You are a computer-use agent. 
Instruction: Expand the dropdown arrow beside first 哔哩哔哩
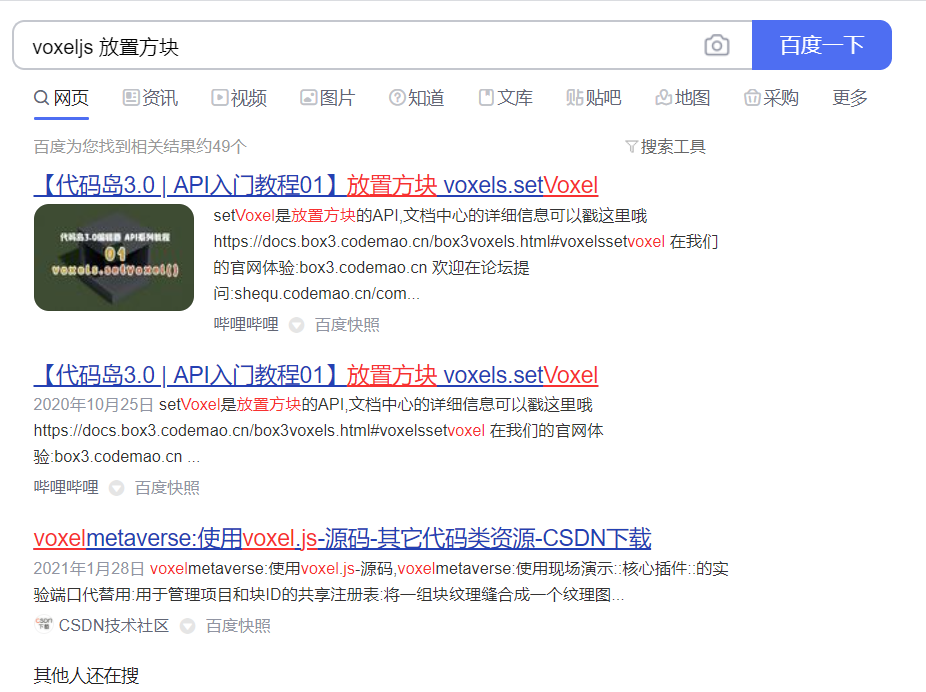(296, 325)
